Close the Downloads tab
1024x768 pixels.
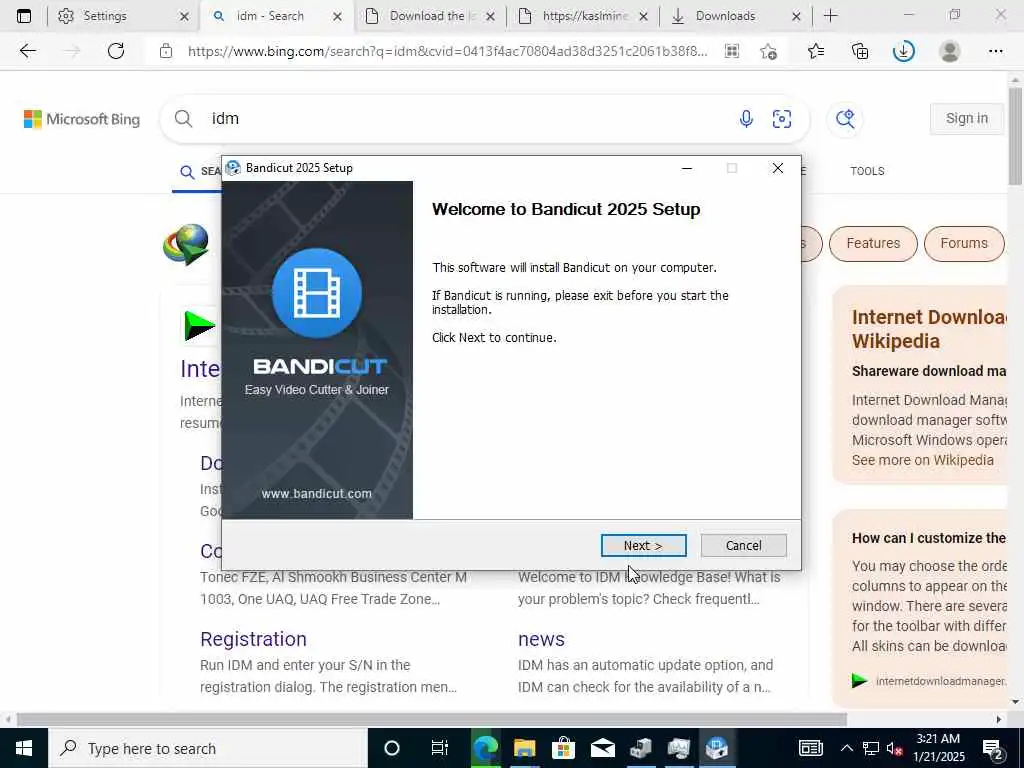click(796, 16)
